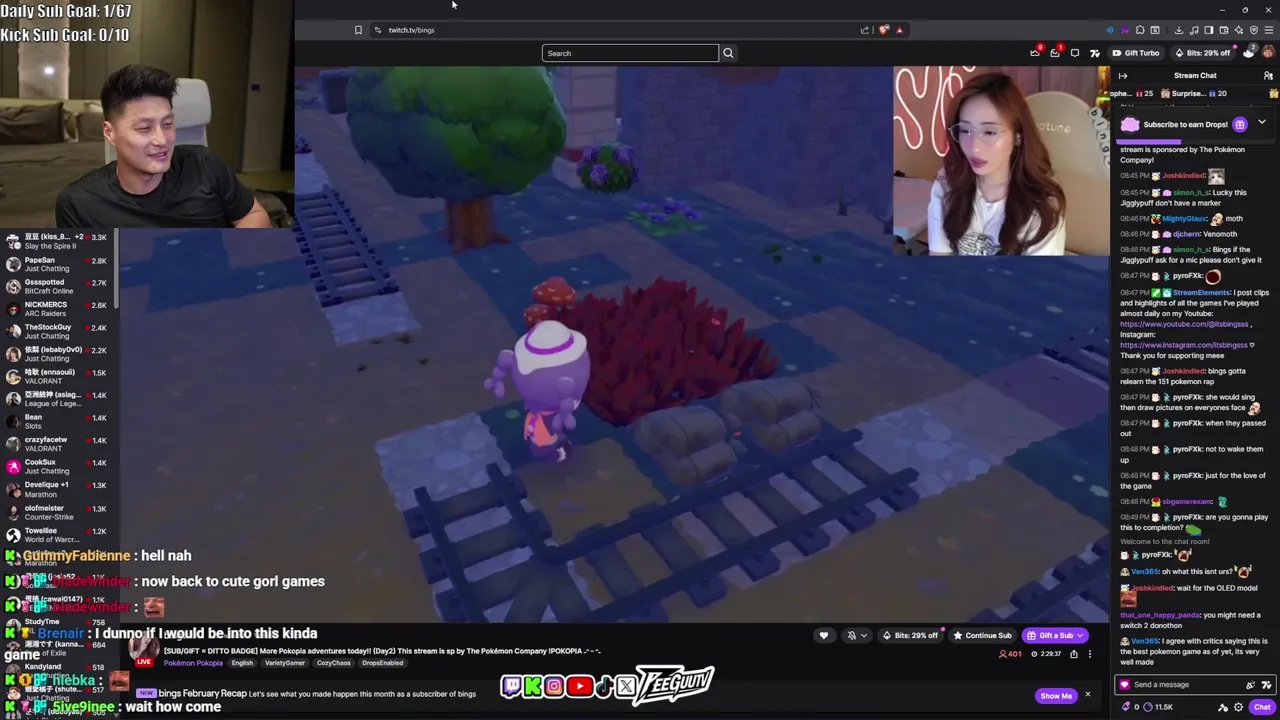Click the Continue Sub button

(x=983, y=636)
